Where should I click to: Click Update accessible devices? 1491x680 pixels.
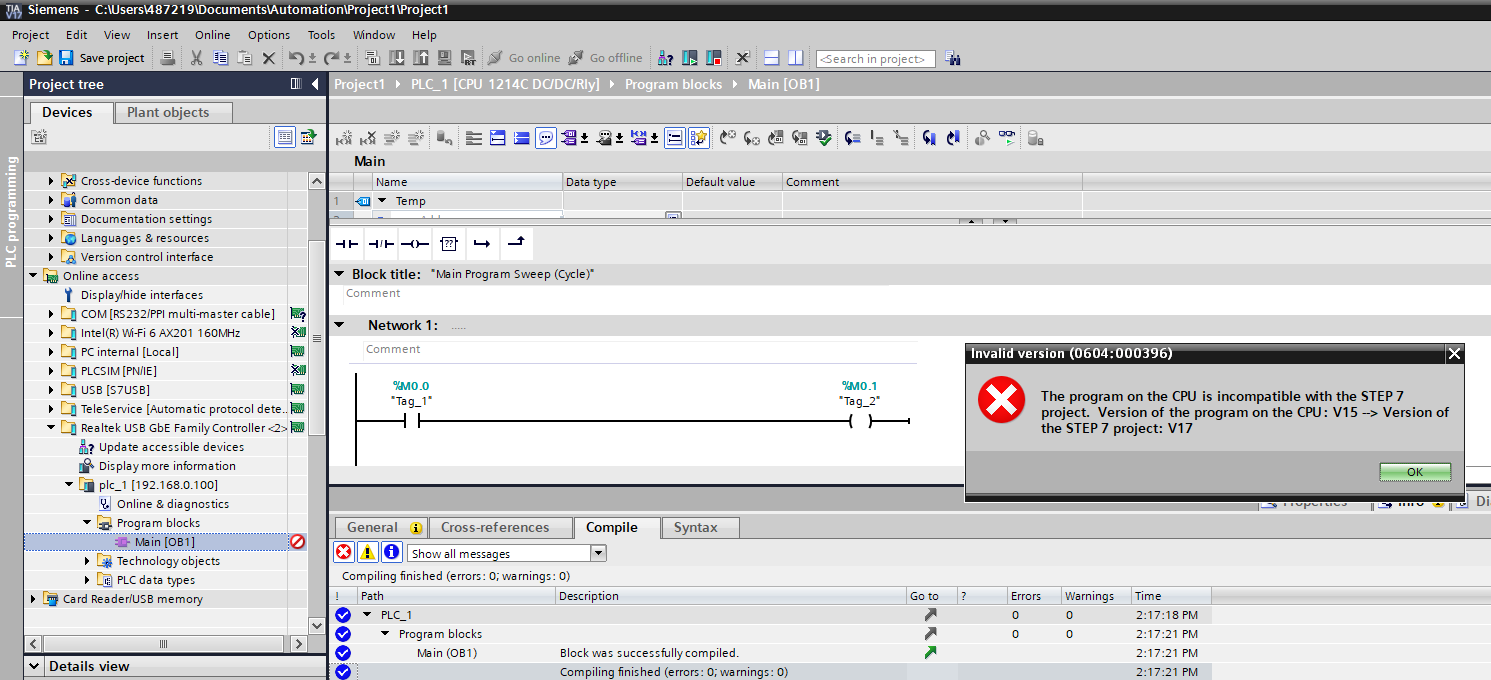(x=171, y=447)
